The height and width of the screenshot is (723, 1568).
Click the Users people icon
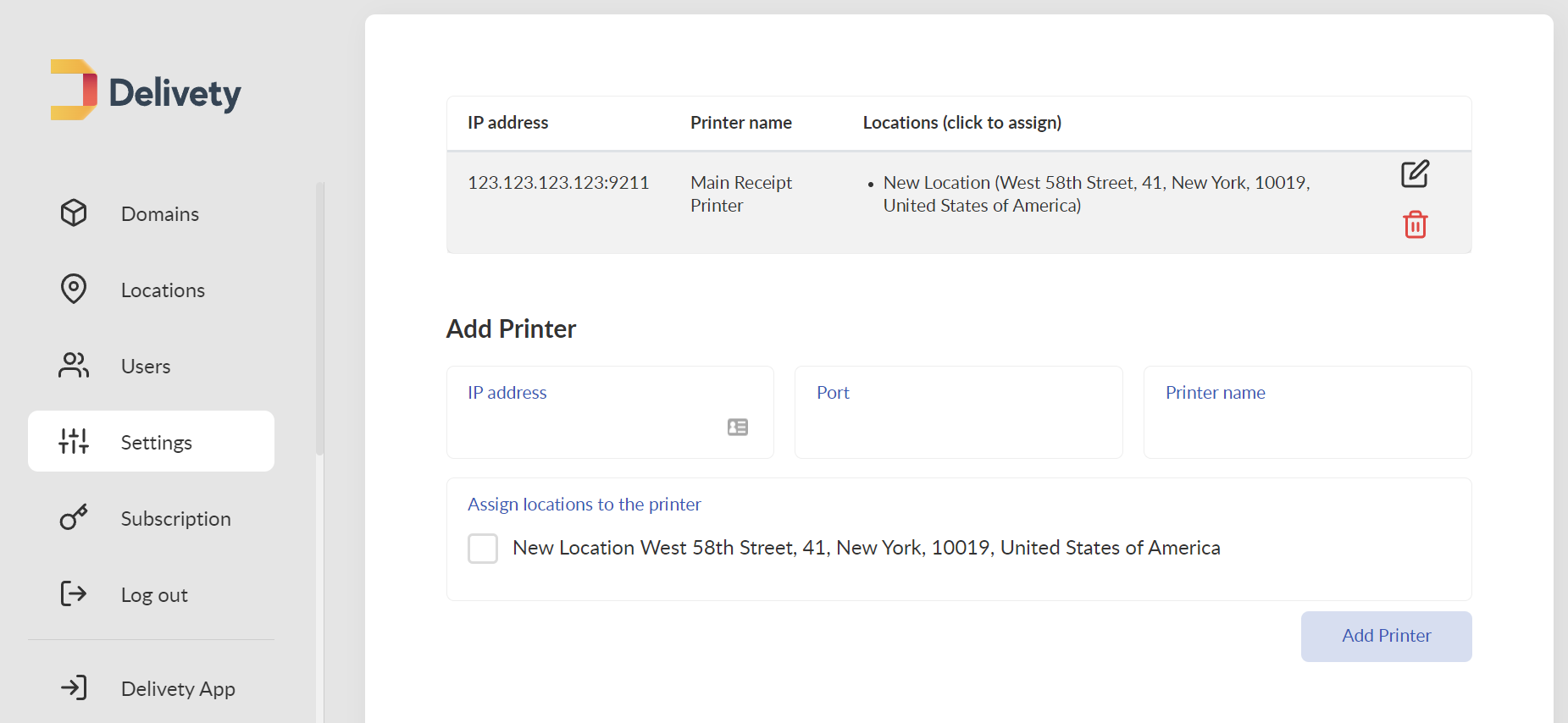click(74, 365)
